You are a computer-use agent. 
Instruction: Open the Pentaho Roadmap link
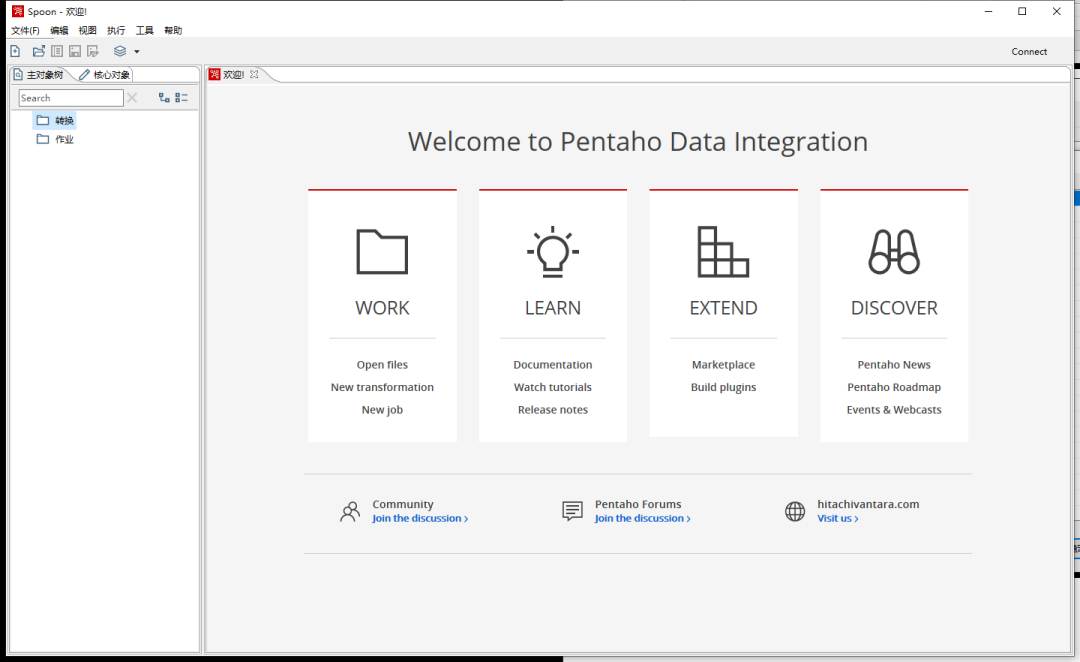coord(894,387)
